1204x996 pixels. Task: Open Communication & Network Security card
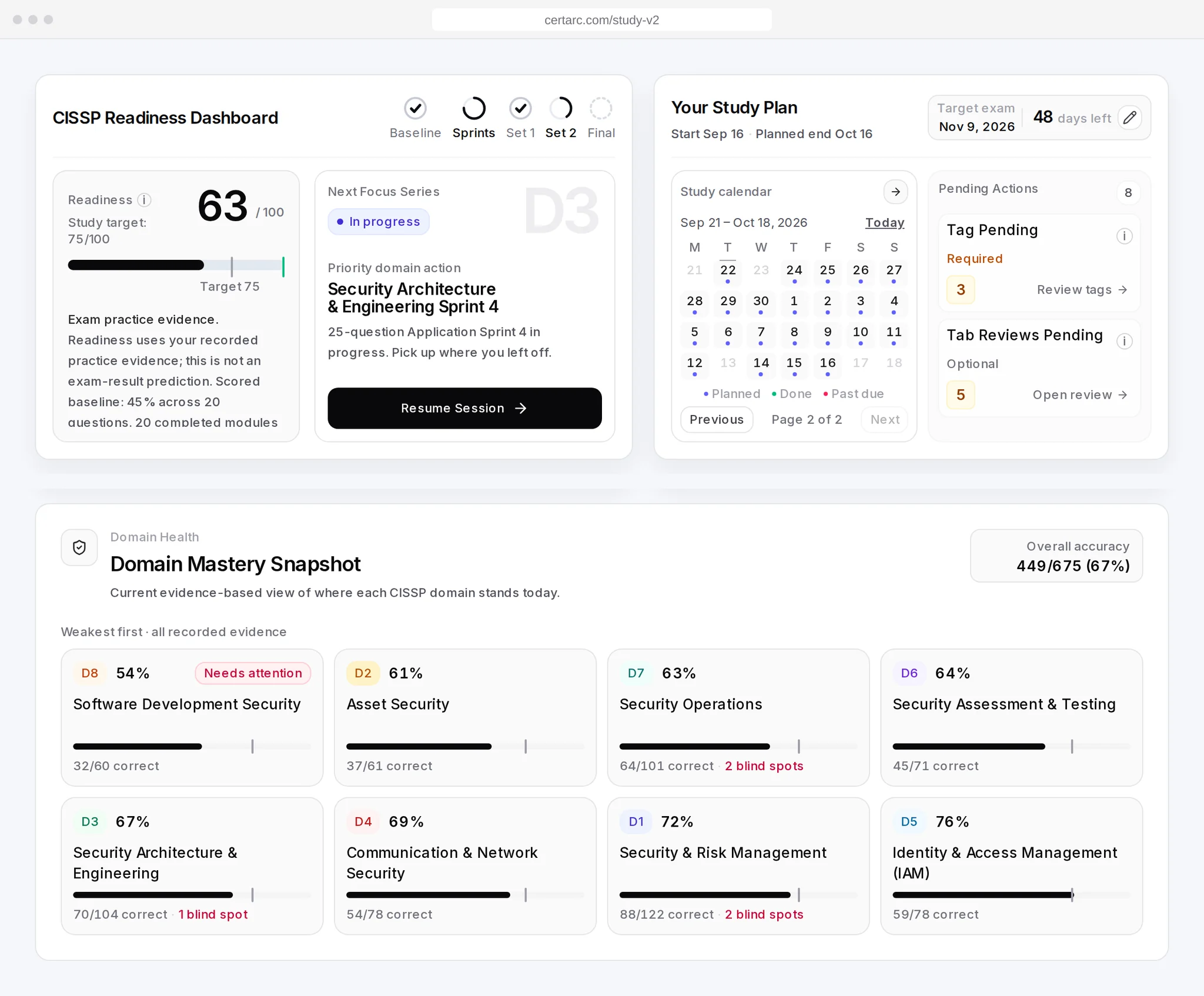tap(465, 866)
